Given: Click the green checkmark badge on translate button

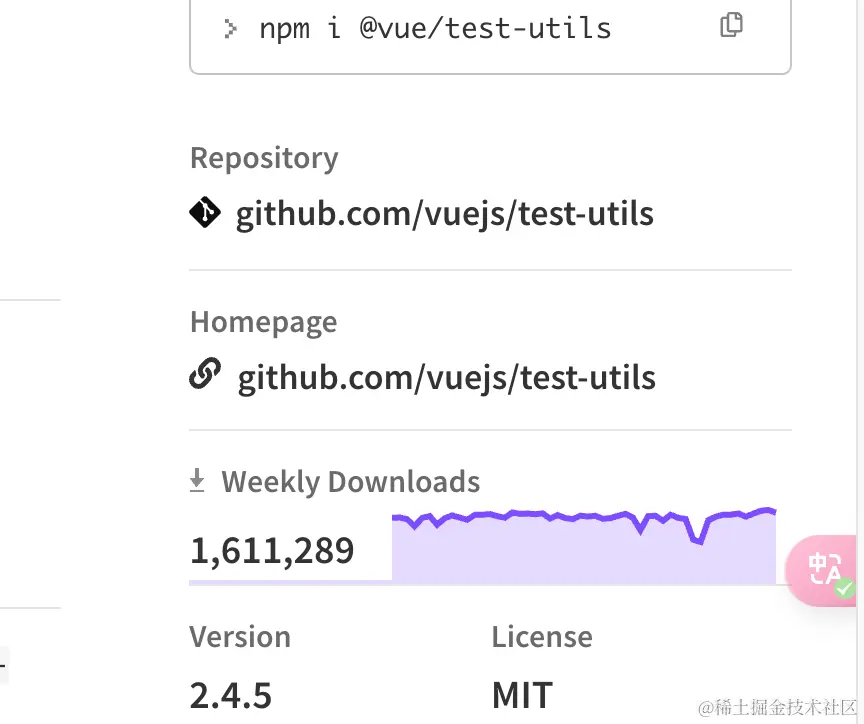Looking at the screenshot, I should click(x=845, y=588).
